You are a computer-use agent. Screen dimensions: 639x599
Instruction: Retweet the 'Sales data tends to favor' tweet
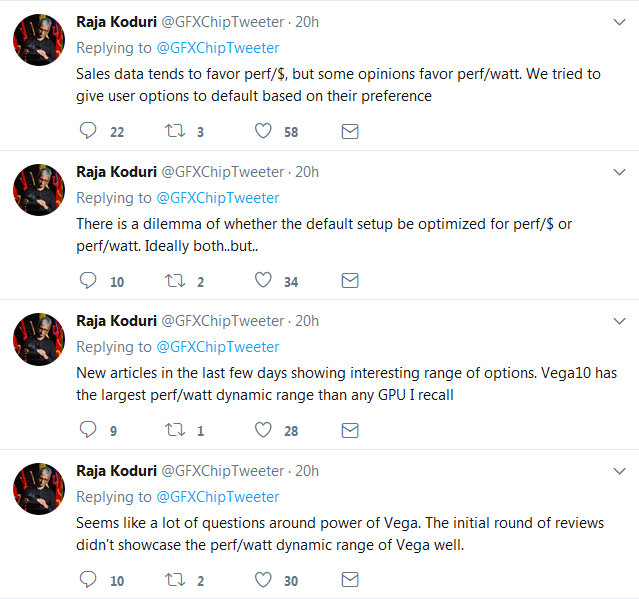(x=176, y=131)
